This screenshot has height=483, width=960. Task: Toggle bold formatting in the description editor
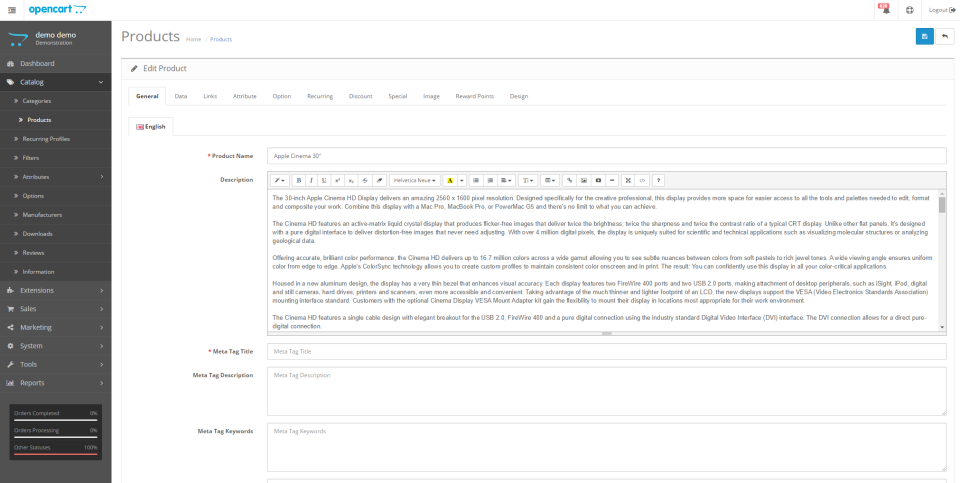(297, 180)
